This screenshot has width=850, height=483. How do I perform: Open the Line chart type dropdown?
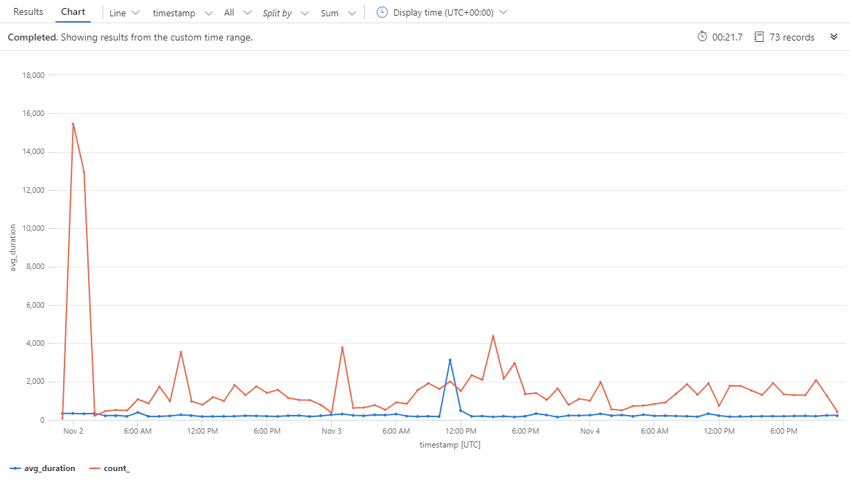124,13
